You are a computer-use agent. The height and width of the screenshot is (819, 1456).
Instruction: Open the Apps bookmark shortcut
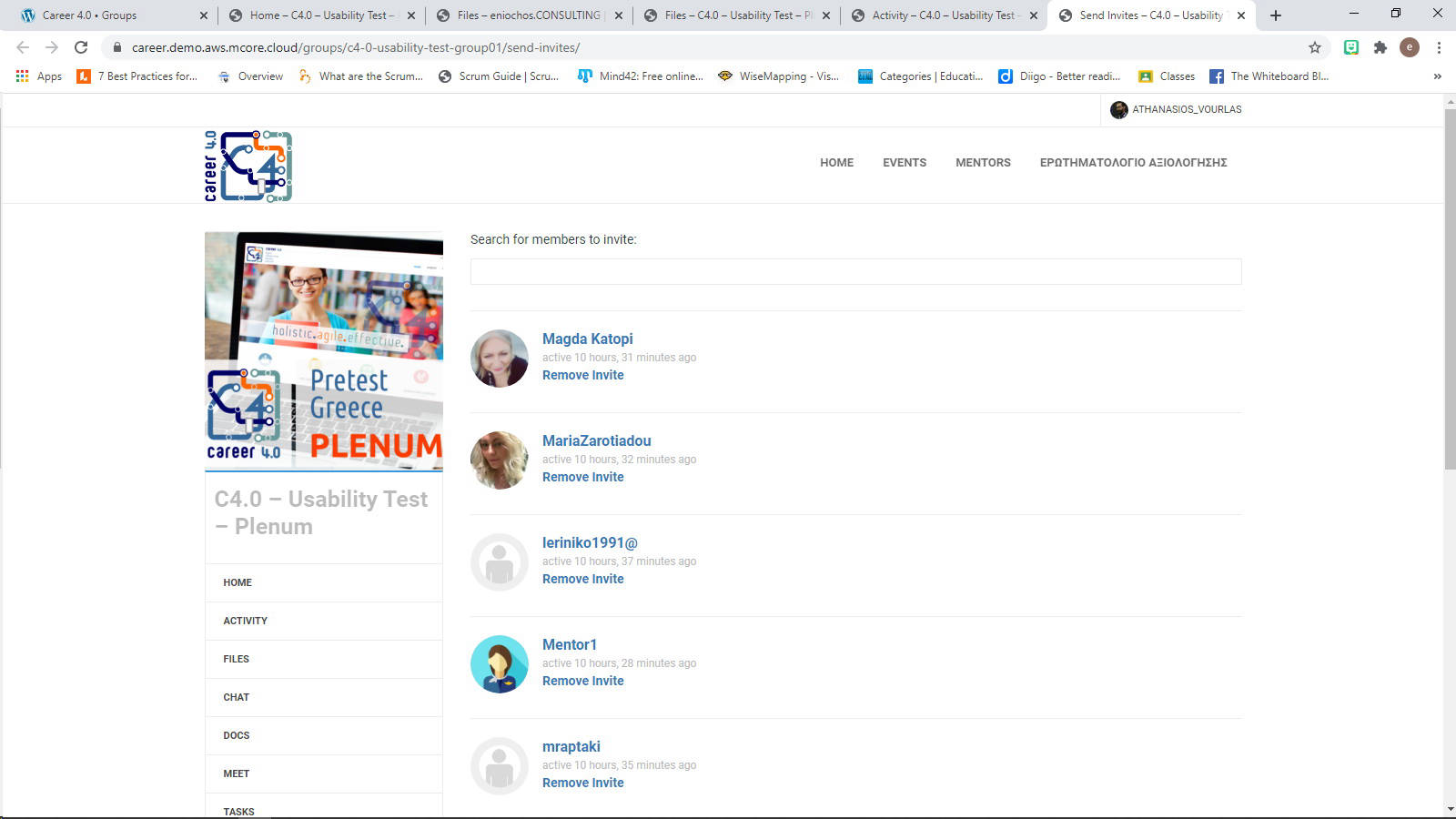point(39,76)
